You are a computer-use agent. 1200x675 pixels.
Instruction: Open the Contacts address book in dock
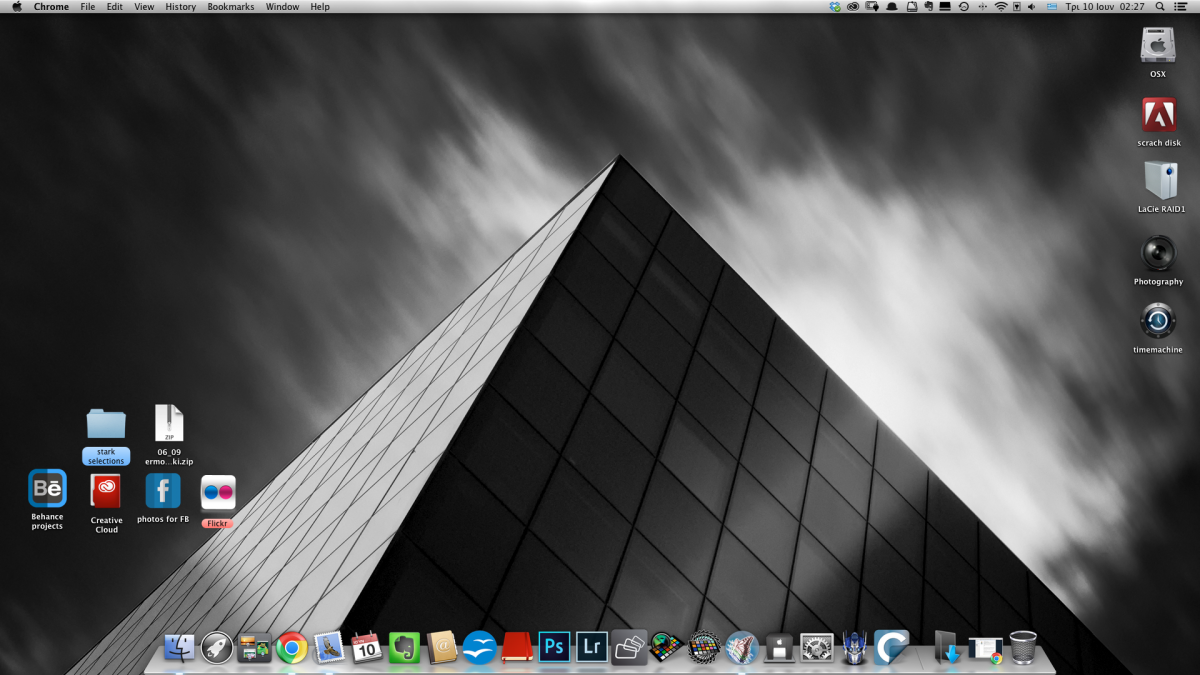pyautogui.click(x=442, y=648)
